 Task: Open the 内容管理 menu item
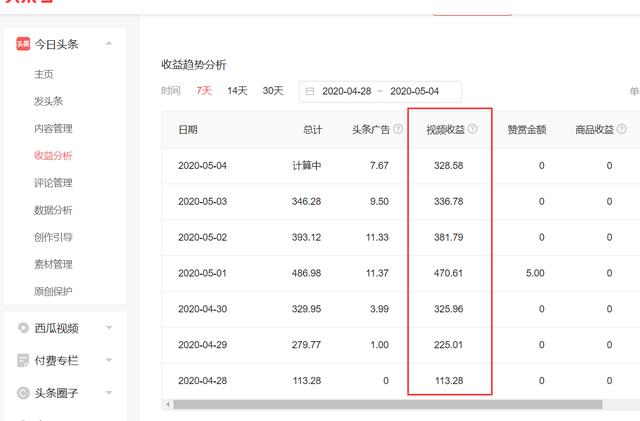53,128
